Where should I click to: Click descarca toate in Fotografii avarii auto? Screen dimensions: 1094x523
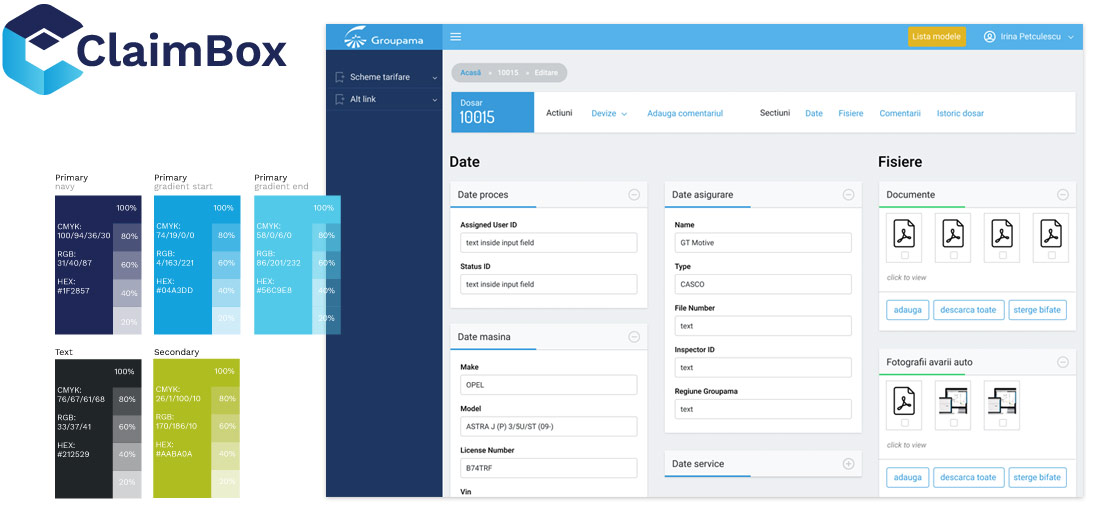(x=968, y=477)
